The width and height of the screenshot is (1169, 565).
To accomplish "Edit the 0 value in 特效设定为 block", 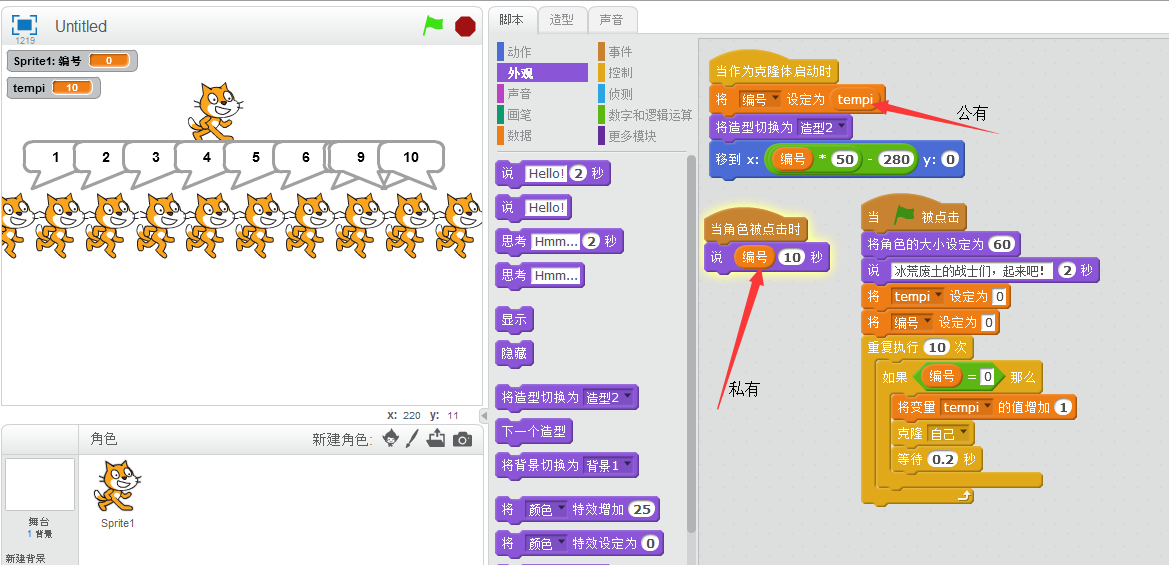I will [650, 543].
